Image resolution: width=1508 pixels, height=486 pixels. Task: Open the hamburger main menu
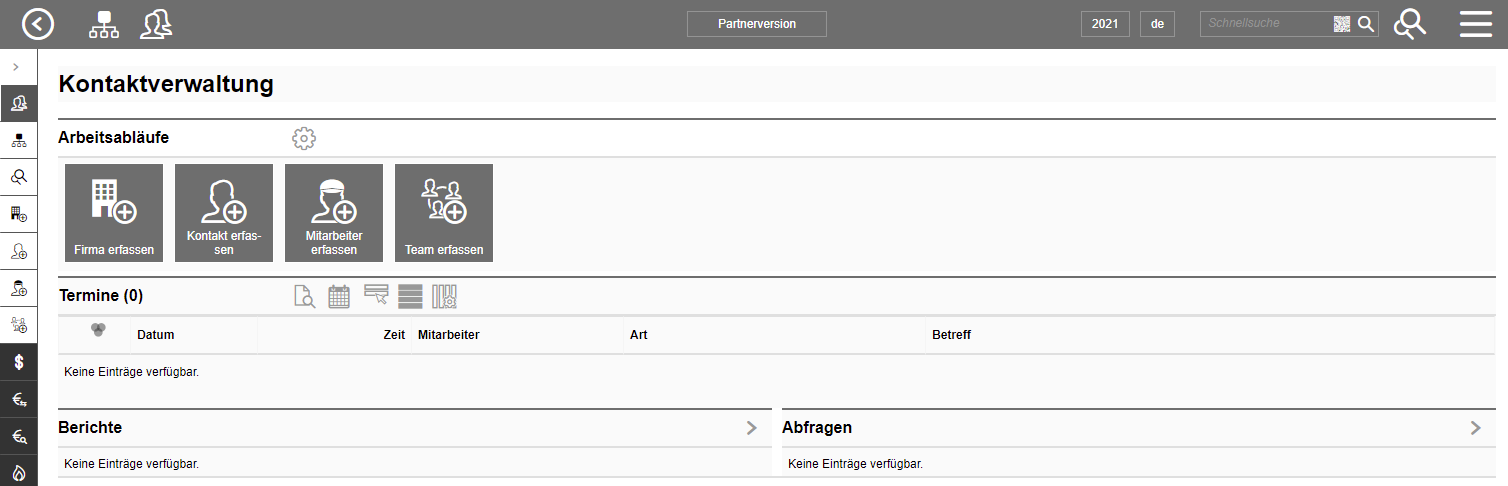(x=1475, y=24)
